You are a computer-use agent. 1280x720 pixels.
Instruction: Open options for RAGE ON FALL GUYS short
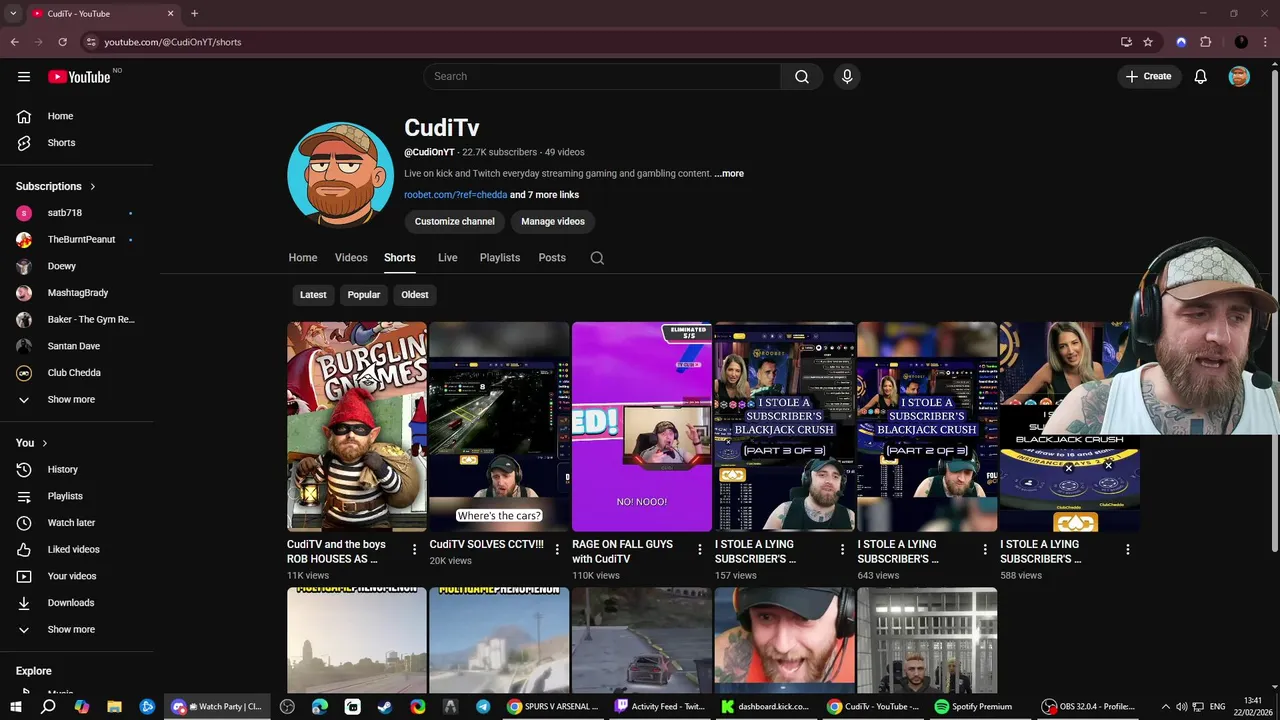pos(700,549)
